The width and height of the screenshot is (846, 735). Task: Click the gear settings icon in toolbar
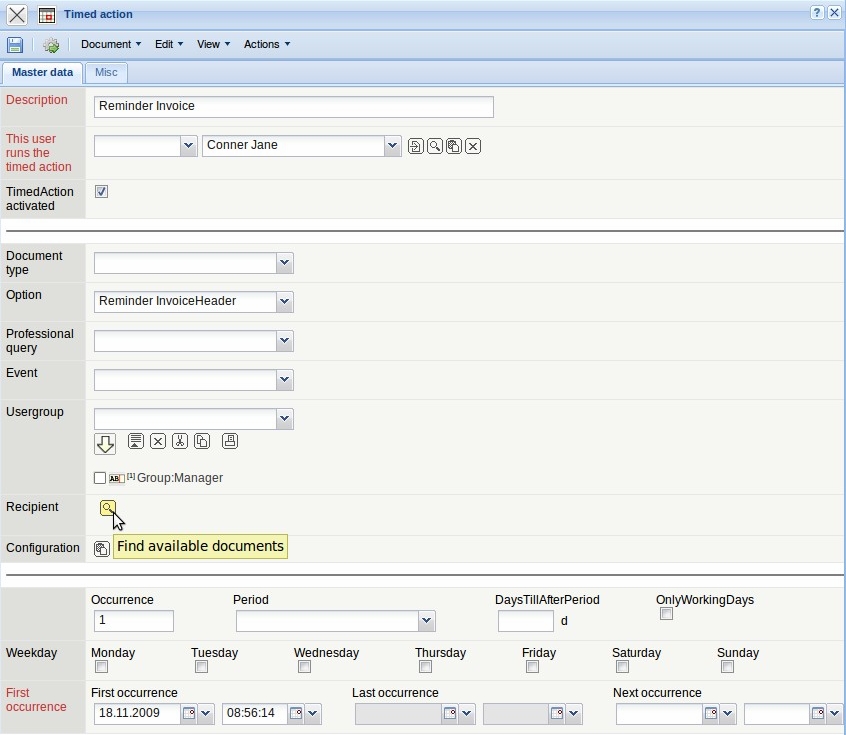coord(51,45)
